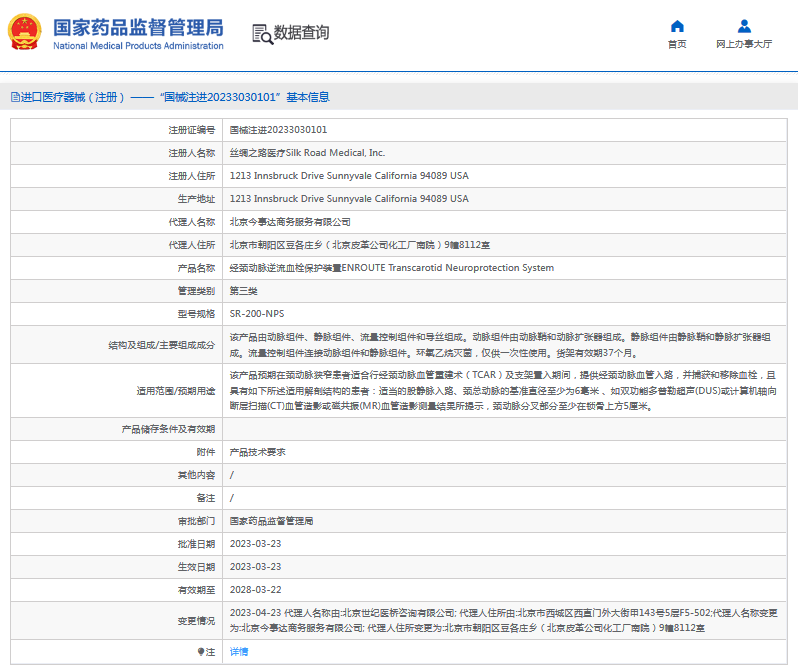The height and width of the screenshot is (671, 798).
Task: Select the ENROUTE Transcarotid Neuroprotection System product name
Action: click(x=392, y=268)
